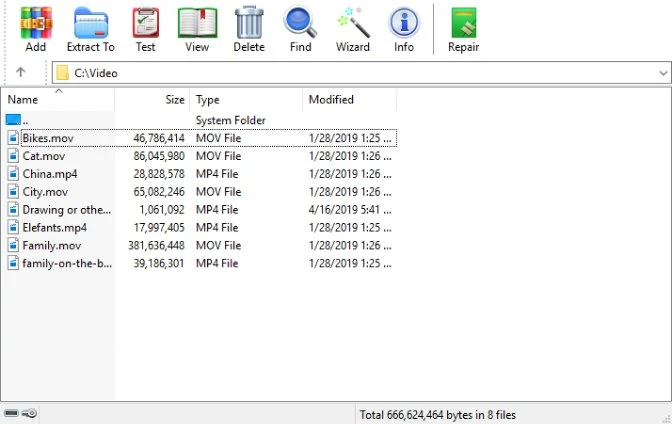Select the 'family-on-the-b...' file name
The image size is (672, 424).
point(67,263)
